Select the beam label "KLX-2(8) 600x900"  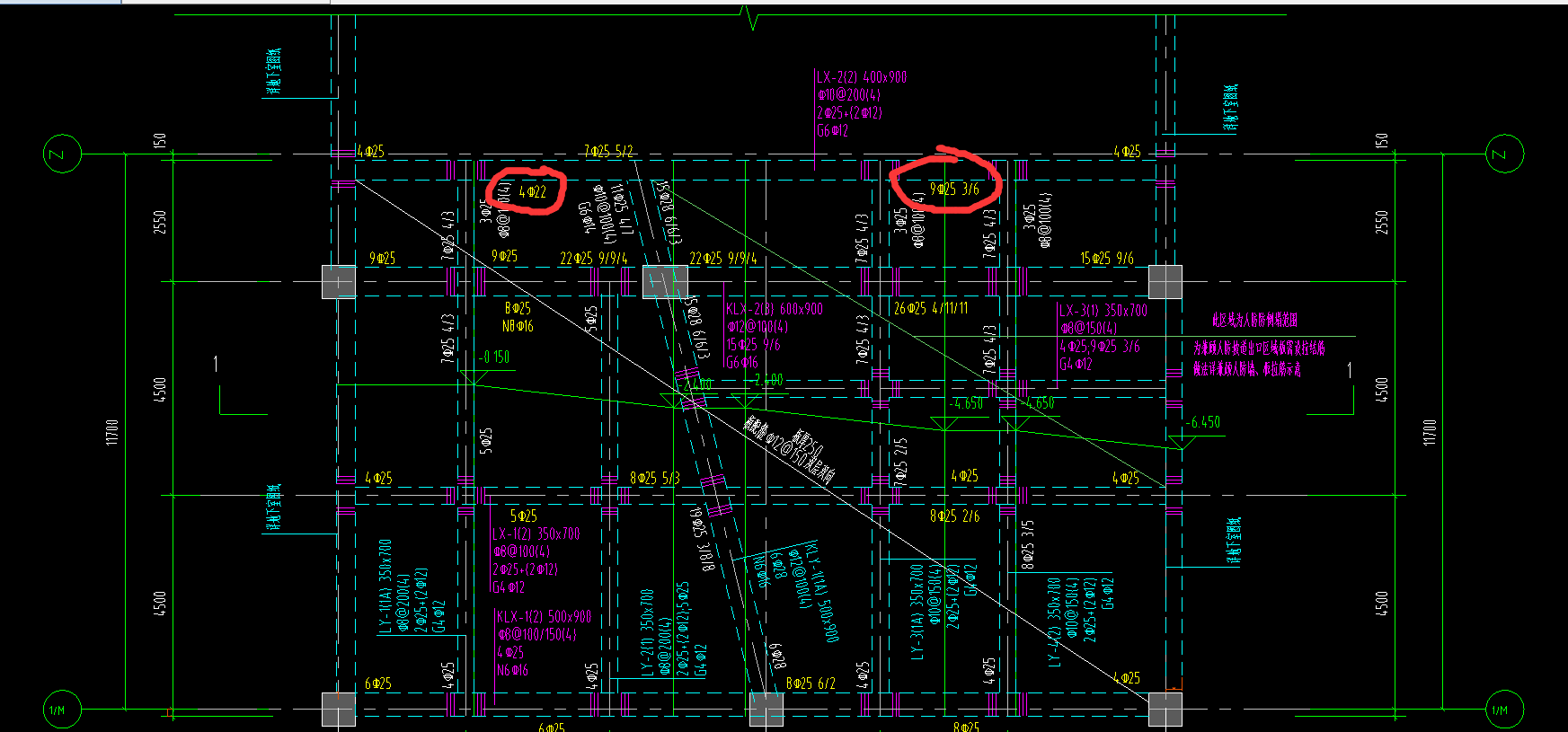775,309
